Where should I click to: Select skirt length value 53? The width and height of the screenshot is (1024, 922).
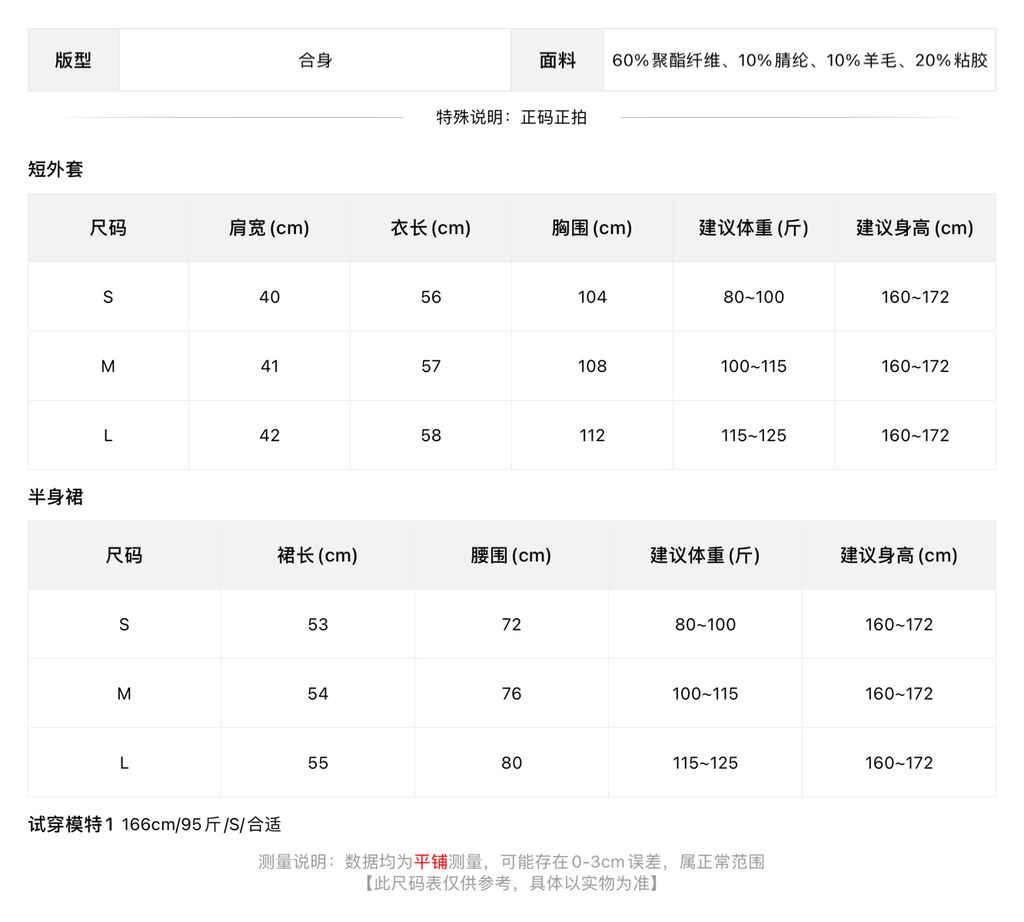317,625
